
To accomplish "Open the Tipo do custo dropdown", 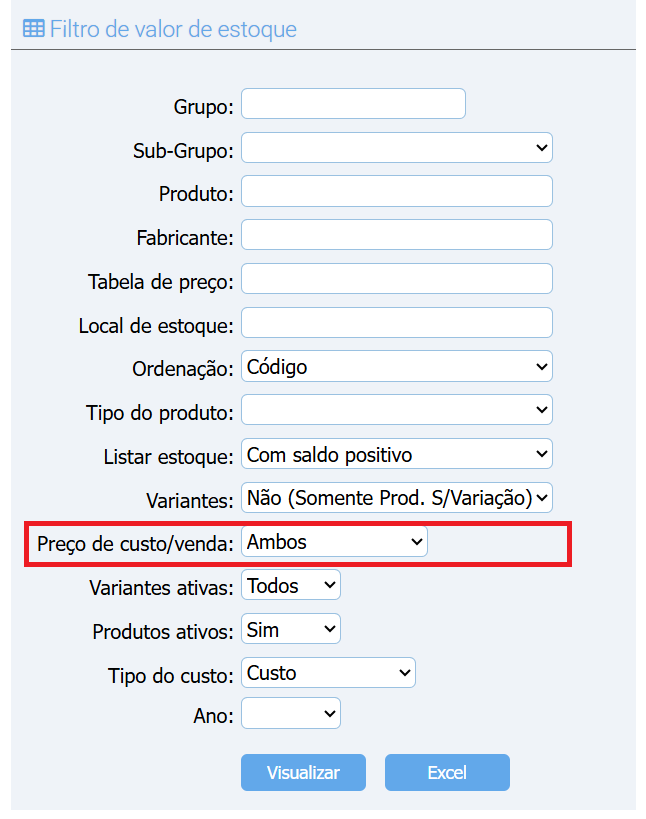I will coord(328,673).
